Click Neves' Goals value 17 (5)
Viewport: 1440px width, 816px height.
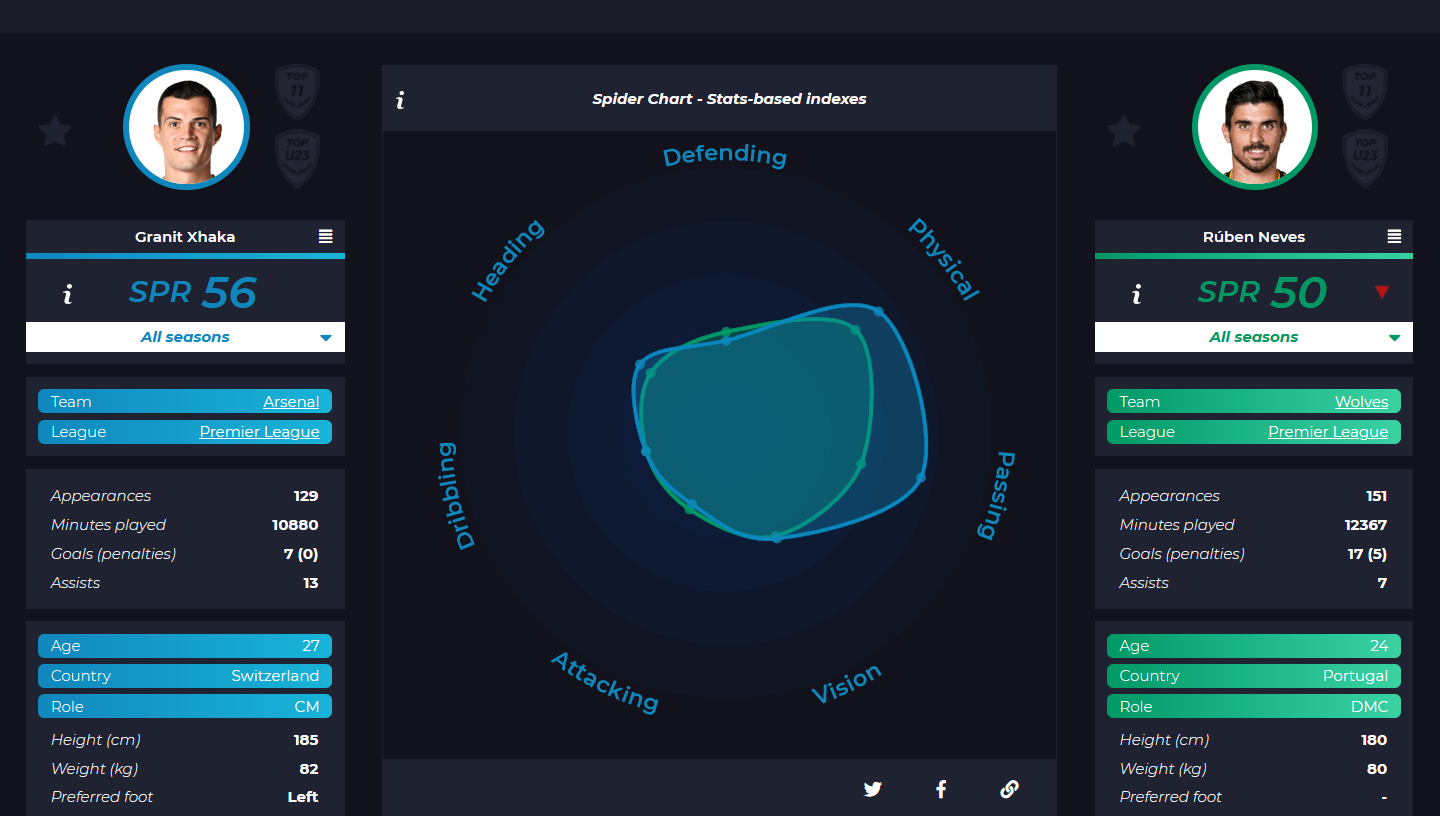coord(1367,554)
